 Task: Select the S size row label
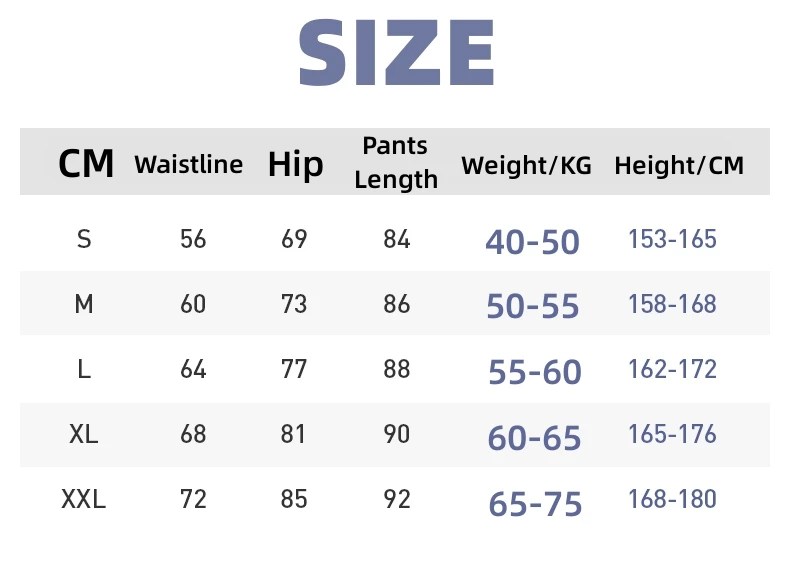click(x=84, y=239)
